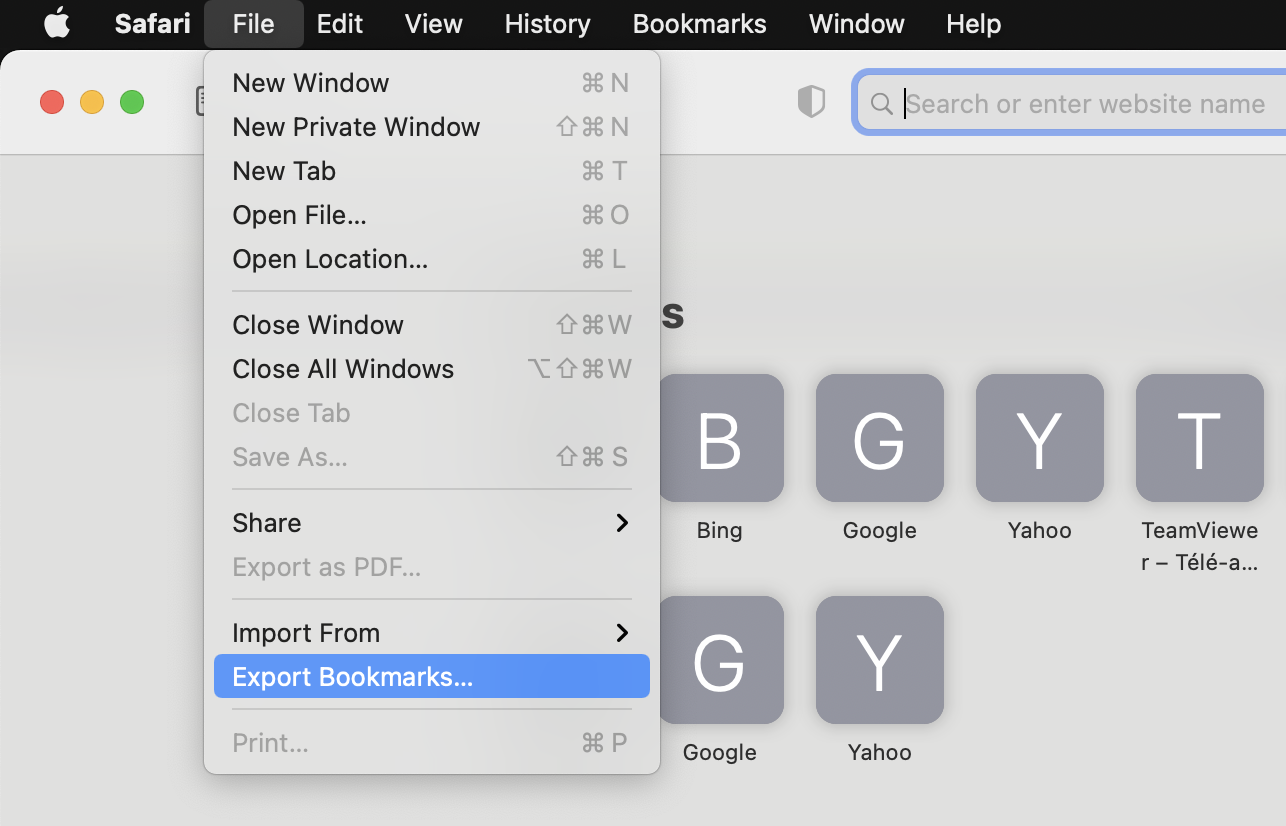The height and width of the screenshot is (826, 1286).
Task: Open the top-row Google favorite tile
Action: tap(880, 438)
